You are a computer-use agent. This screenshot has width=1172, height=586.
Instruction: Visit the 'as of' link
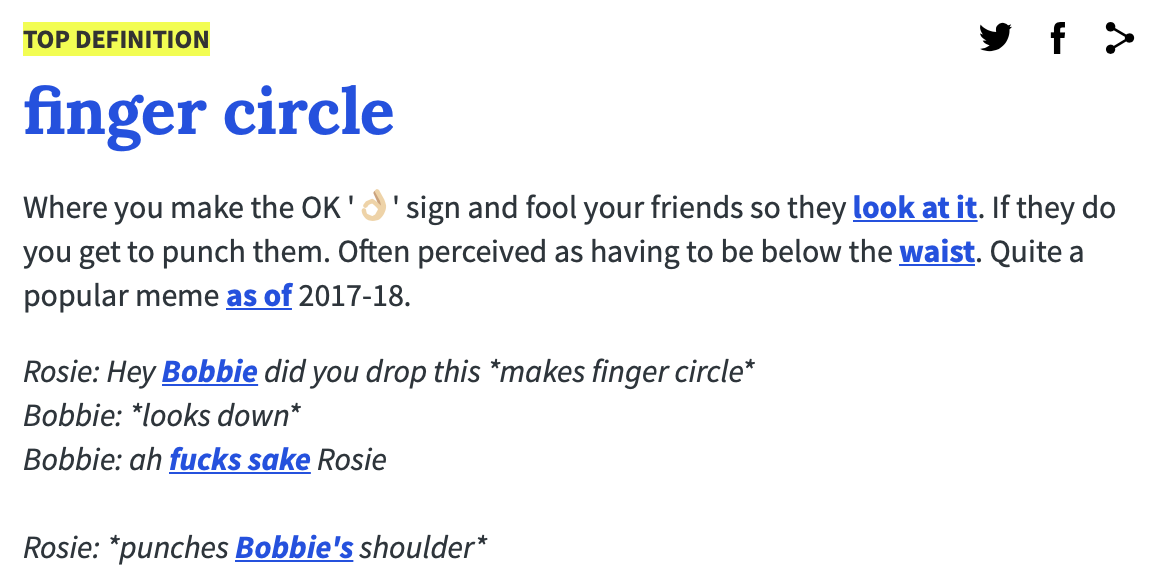[x=259, y=296]
